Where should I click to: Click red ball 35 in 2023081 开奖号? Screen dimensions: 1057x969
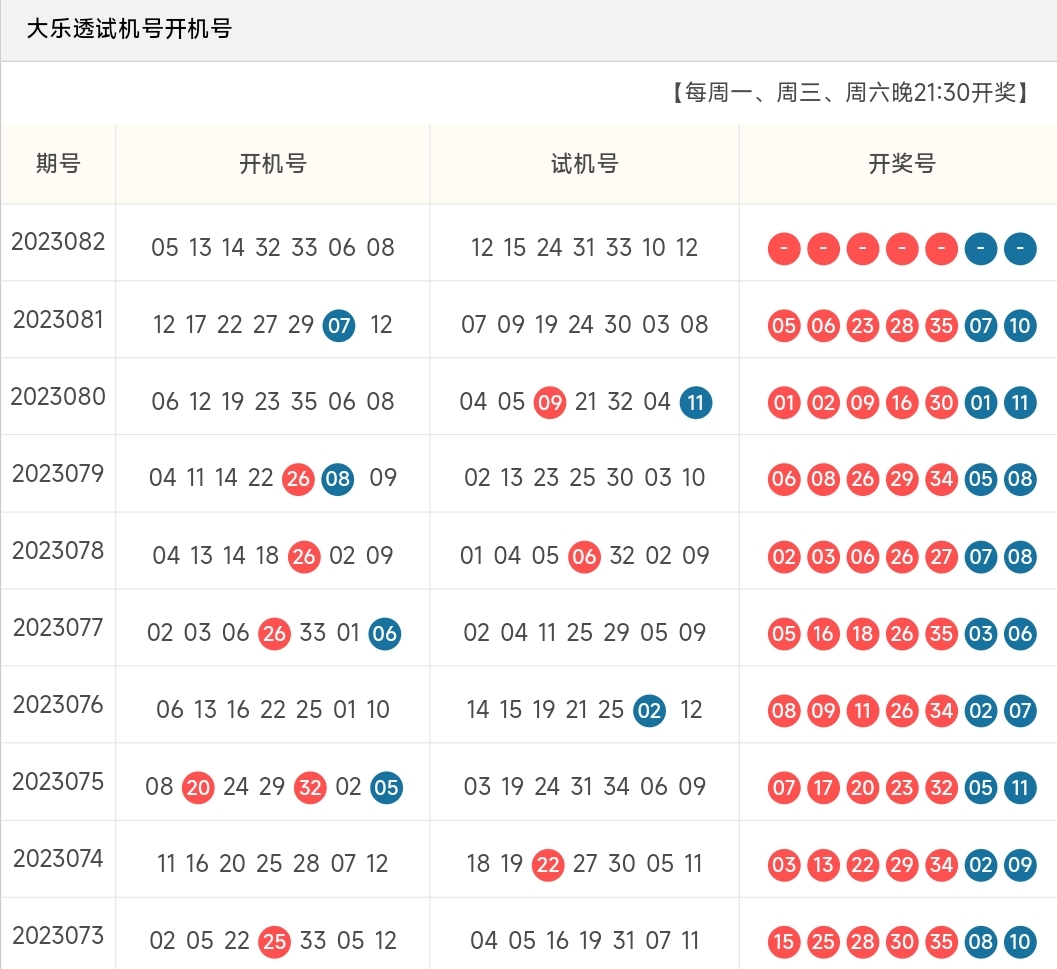(x=941, y=326)
